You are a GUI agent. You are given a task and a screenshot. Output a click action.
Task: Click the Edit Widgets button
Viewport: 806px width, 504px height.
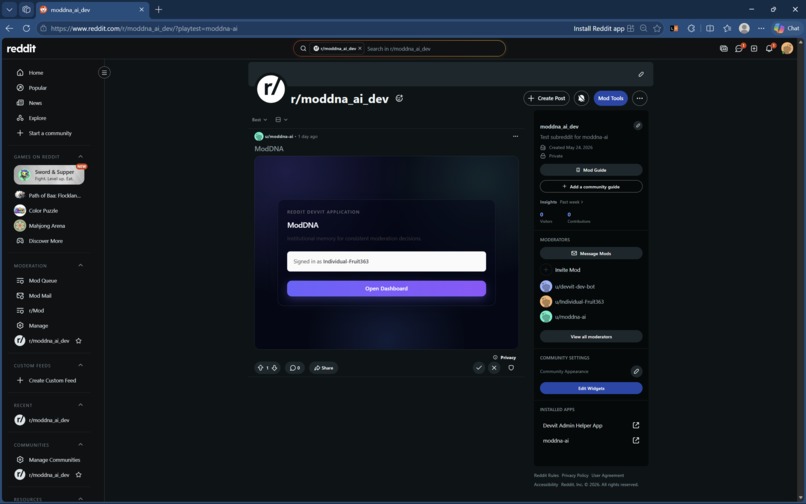tap(591, 388)
